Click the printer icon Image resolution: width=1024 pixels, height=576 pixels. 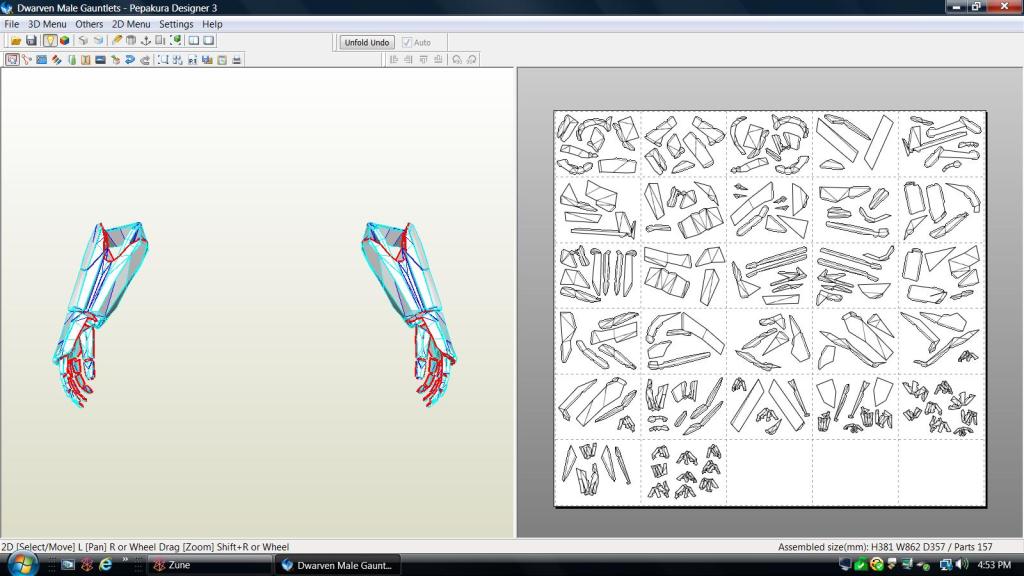[x=236, y=59]
